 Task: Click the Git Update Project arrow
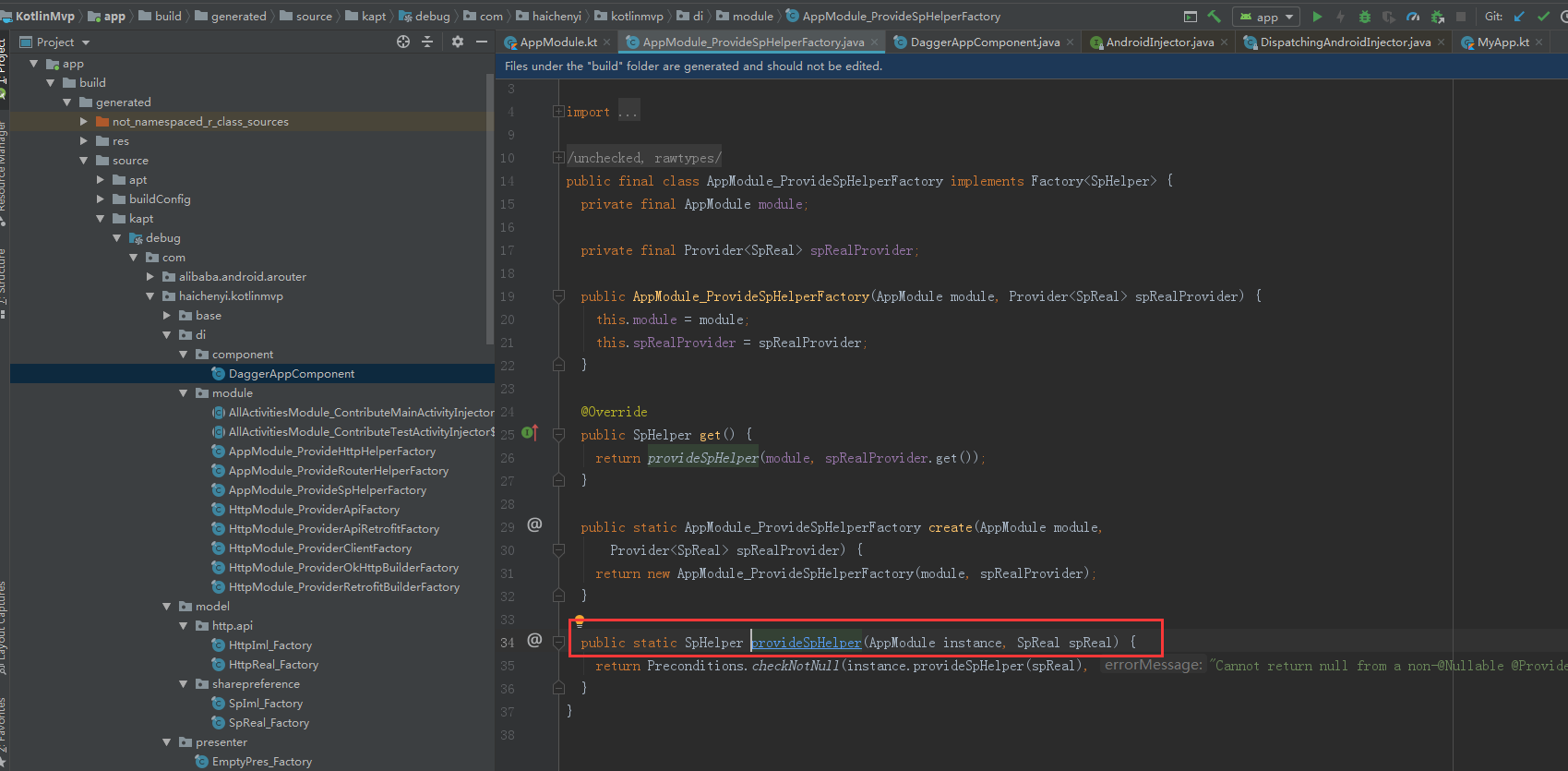pos(1519,17)
